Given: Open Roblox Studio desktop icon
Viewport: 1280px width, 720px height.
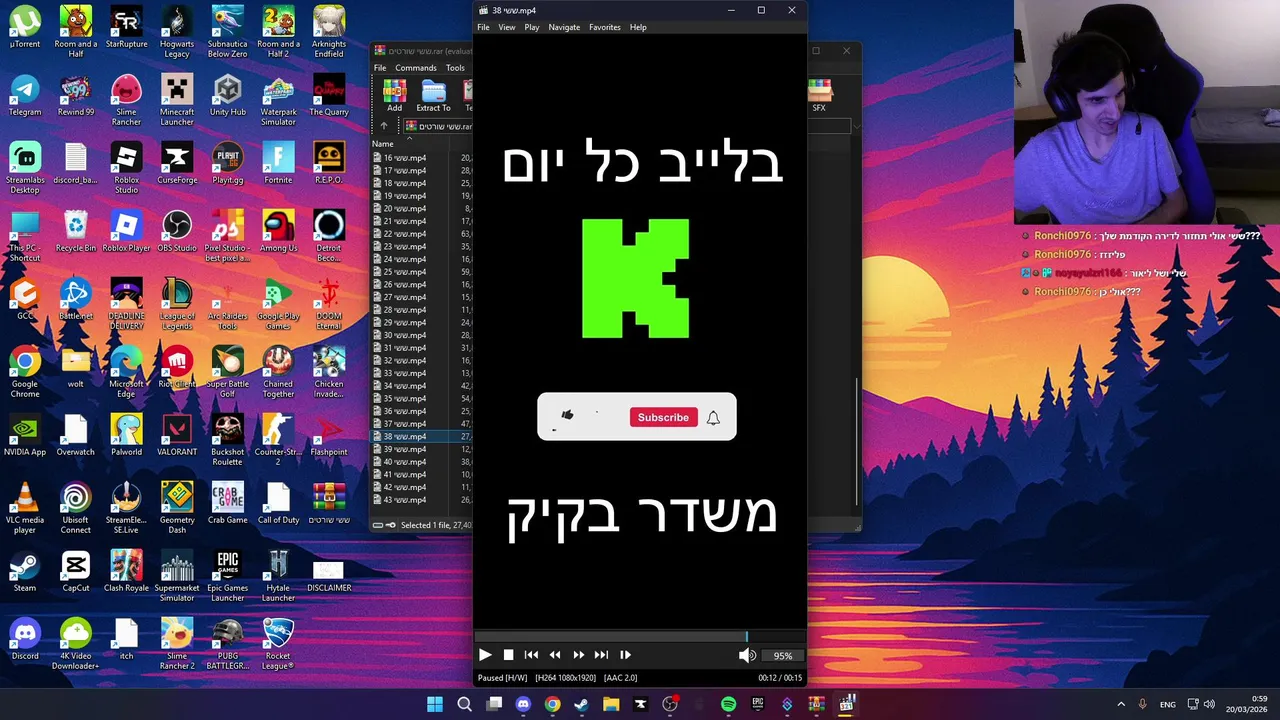Looking at the screenshot, I should (126, 168).
